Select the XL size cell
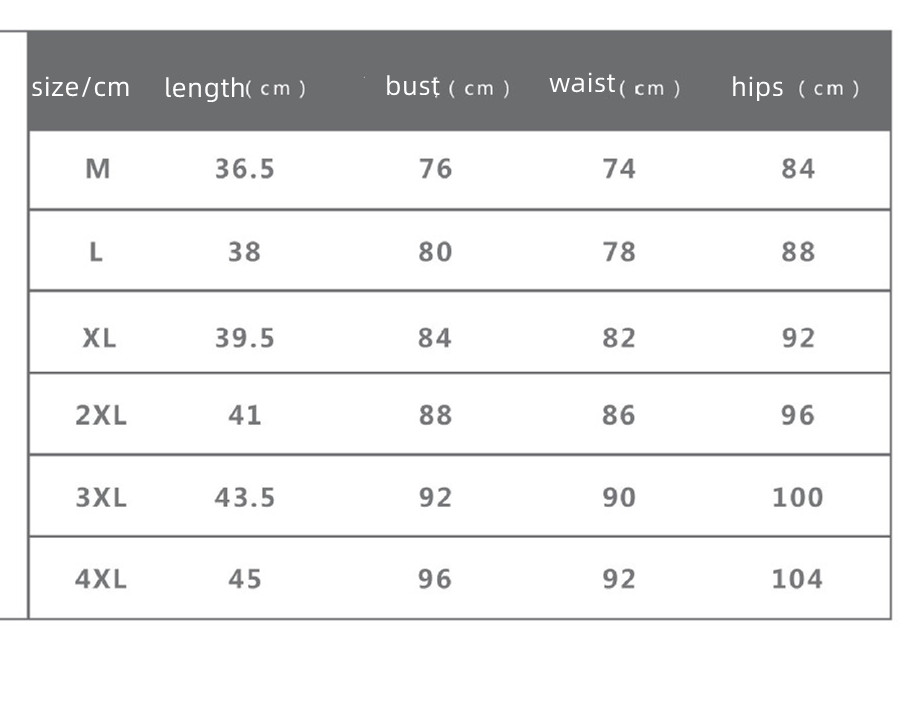Viewport: 922px width, 714px height. (99, 338)
